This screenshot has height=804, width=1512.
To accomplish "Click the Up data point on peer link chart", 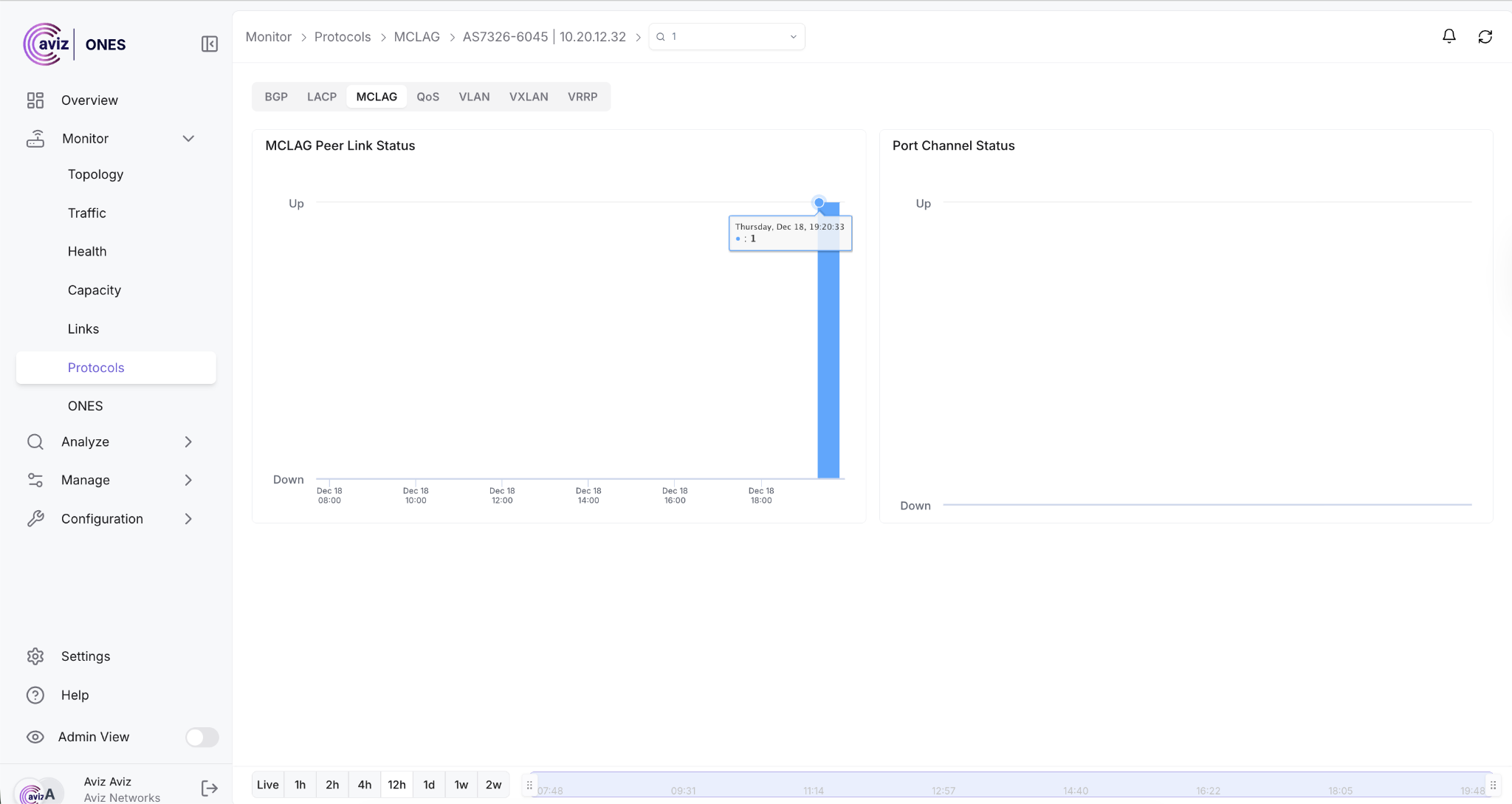I will coord(819,202).
